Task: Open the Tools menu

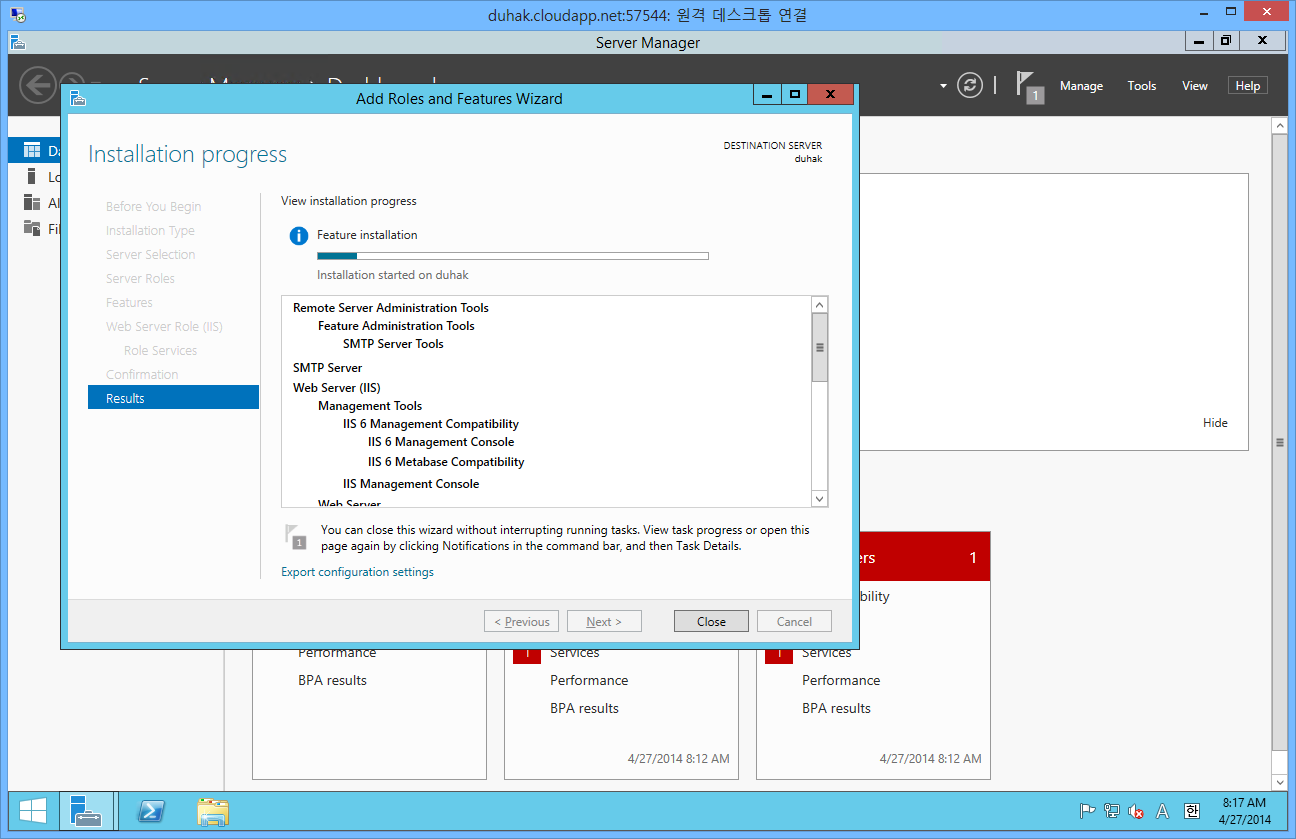Action: point(1142,86)
